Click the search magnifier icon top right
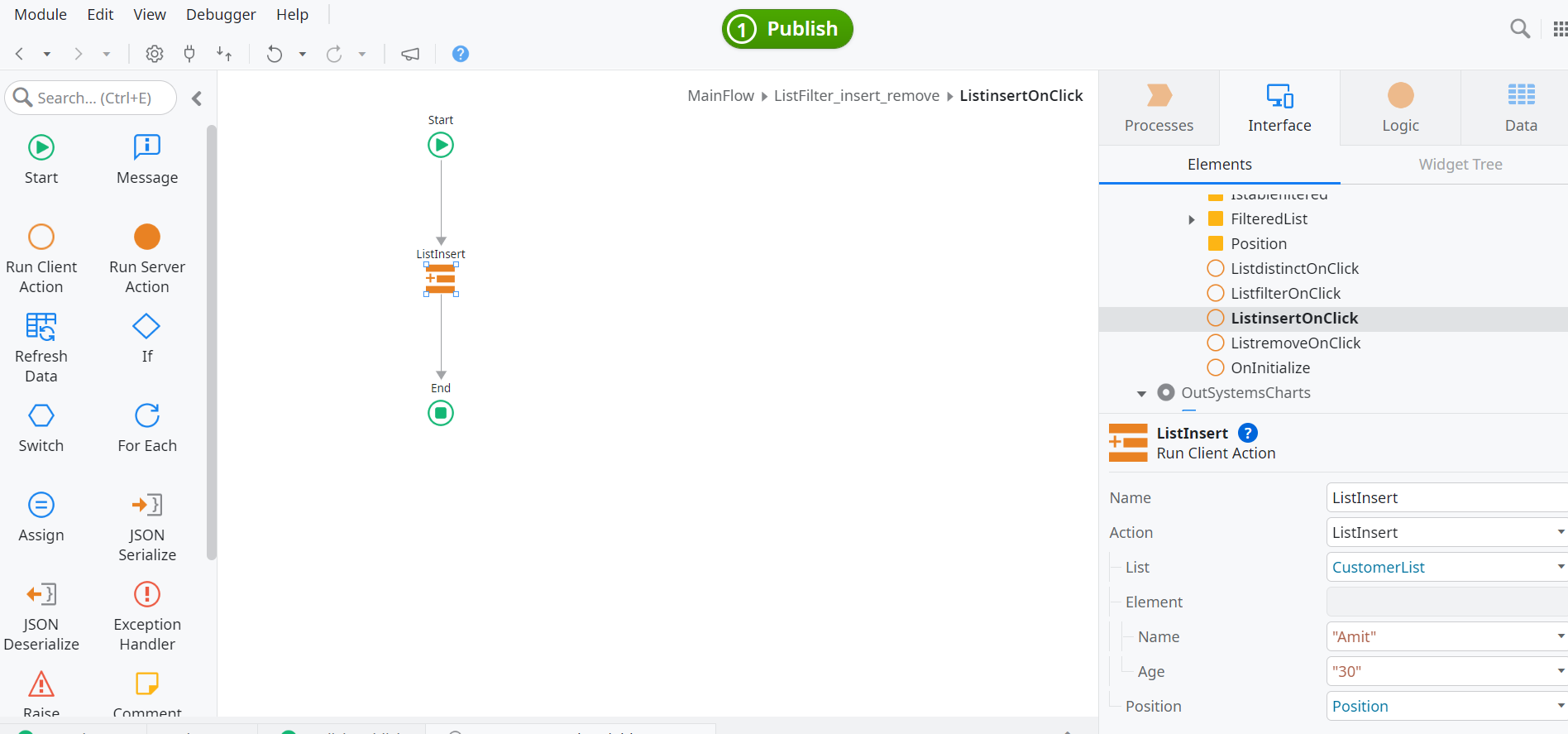 coord(1521,27)
